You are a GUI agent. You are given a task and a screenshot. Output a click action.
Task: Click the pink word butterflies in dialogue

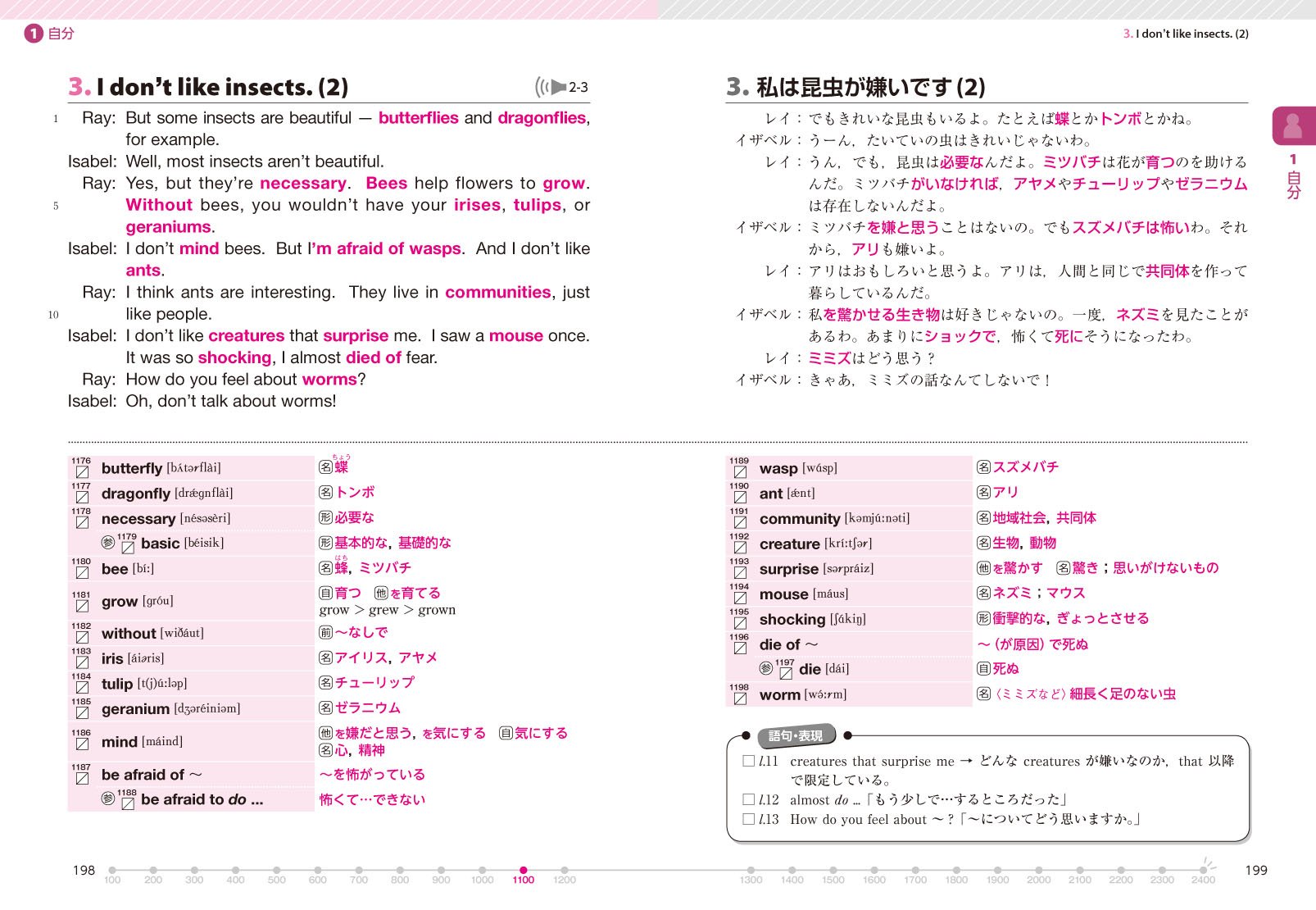click(418, 118)
